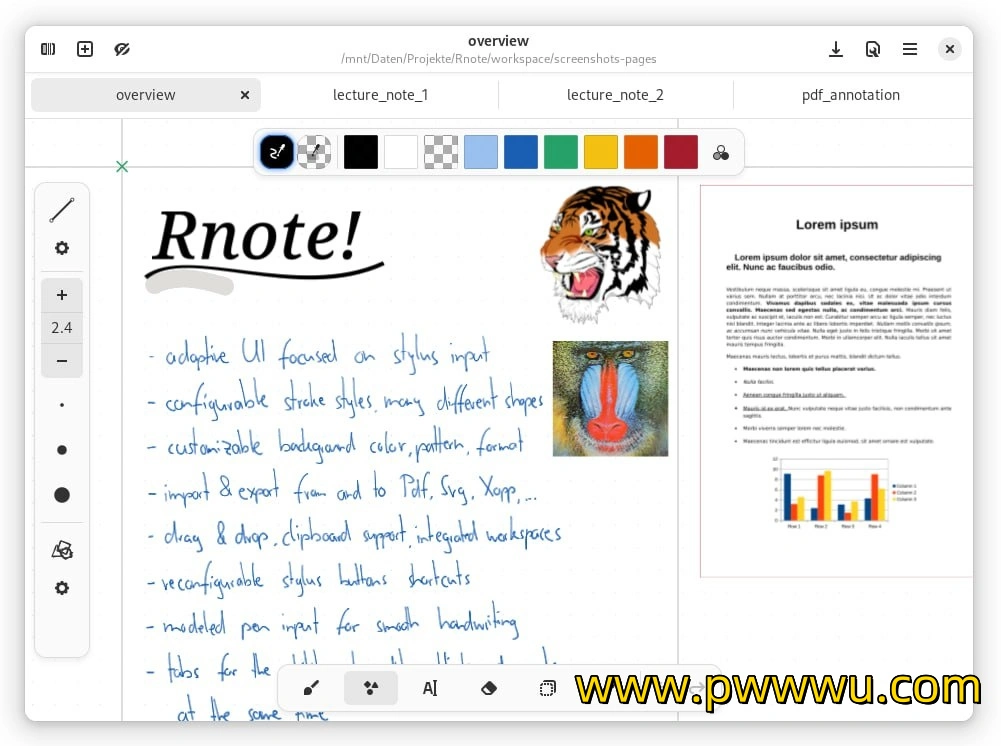Click the 2.4 stroke width value
The height and width of the screenshot is (746, 1001).
coord(62,328)
